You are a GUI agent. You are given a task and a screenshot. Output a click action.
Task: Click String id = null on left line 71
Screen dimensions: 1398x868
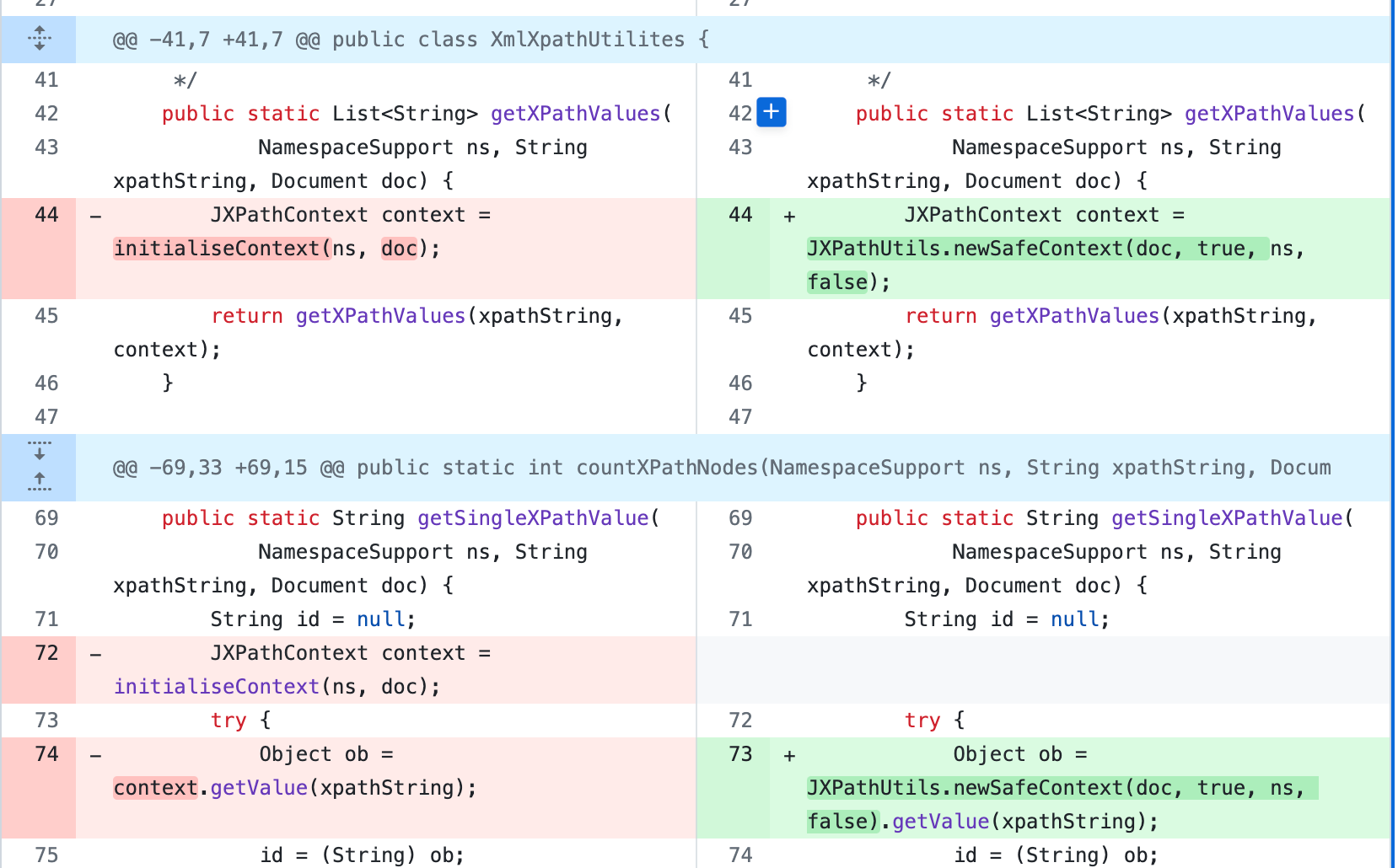point(313,619)
